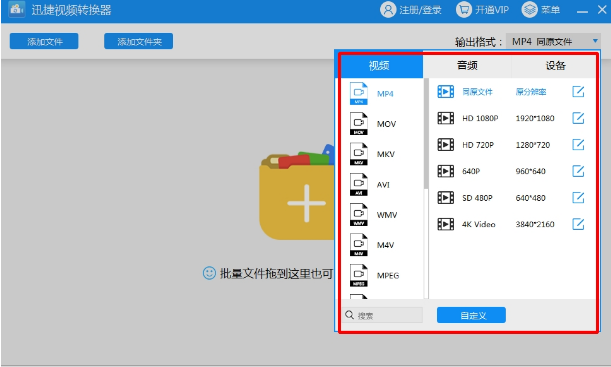Click the add-files folder icon in center
The width and height of the screenshot is (611, 367).
[297, 193]
